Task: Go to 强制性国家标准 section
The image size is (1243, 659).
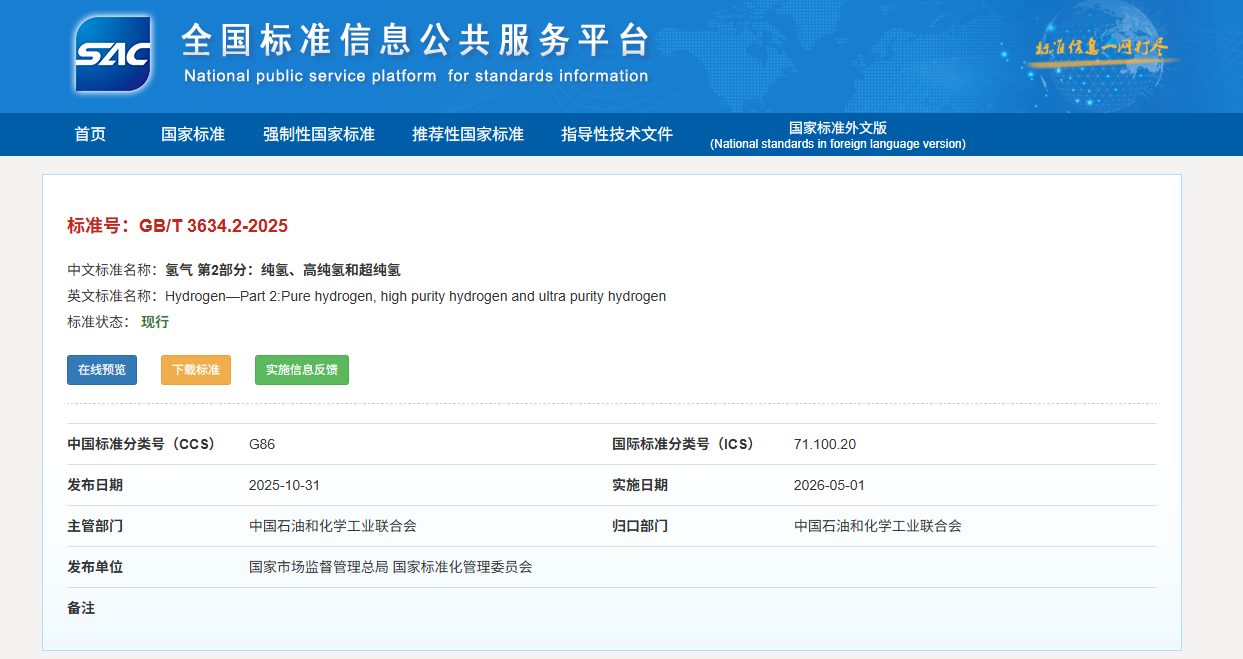Action: 319,134
